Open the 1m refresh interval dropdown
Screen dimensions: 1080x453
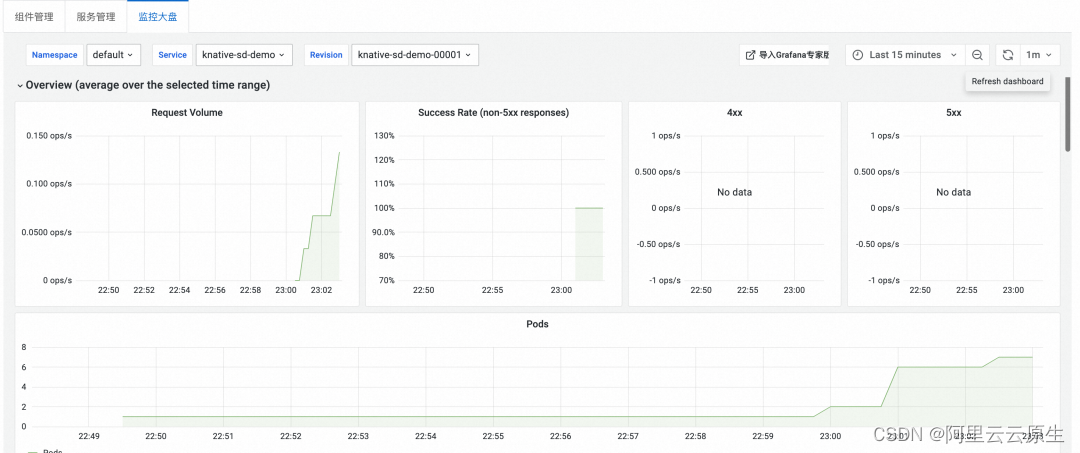coord(1039,55)
